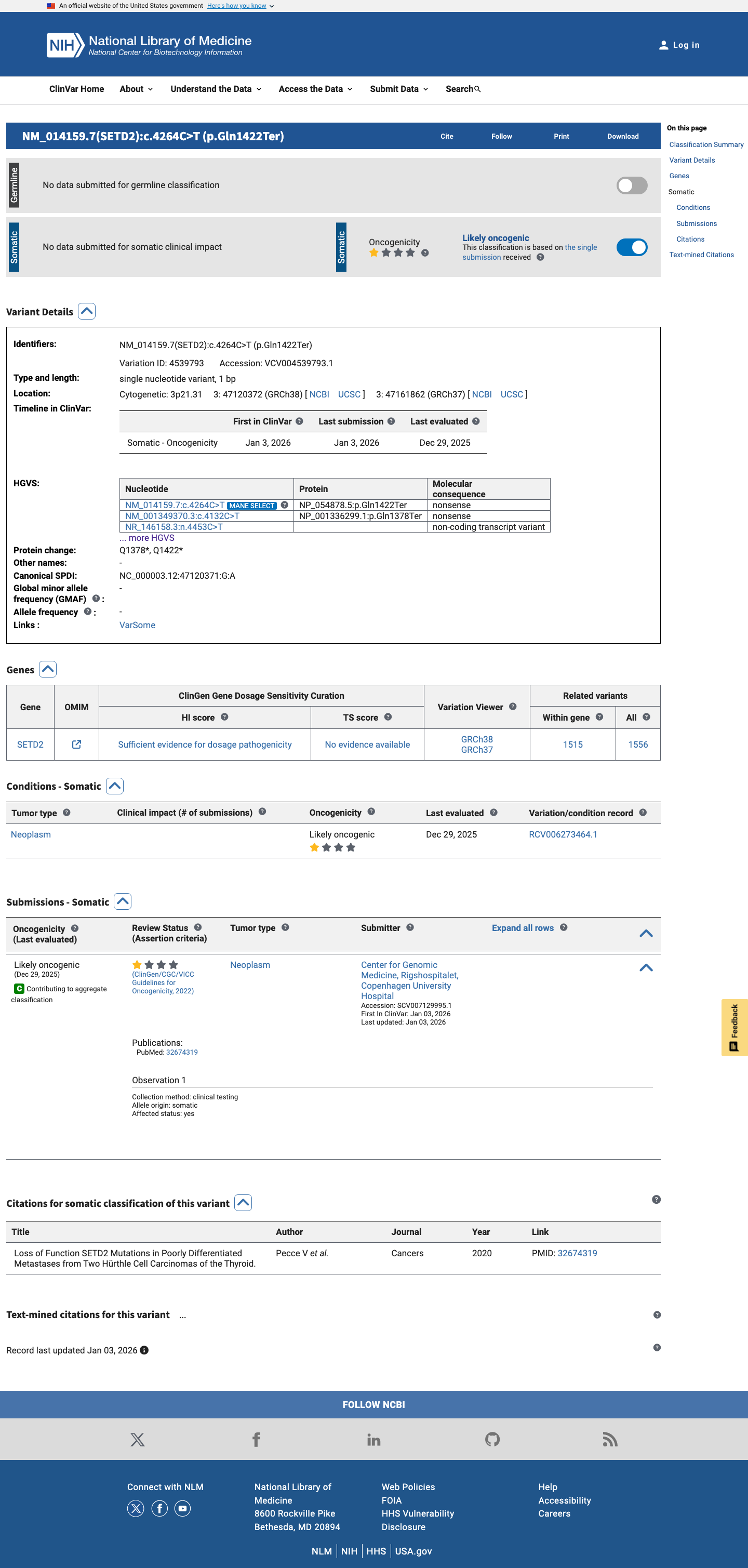Open the Facebook icon under Follow NCBI
Viewport: 748px width, 1568px height.
(256, 1440)
